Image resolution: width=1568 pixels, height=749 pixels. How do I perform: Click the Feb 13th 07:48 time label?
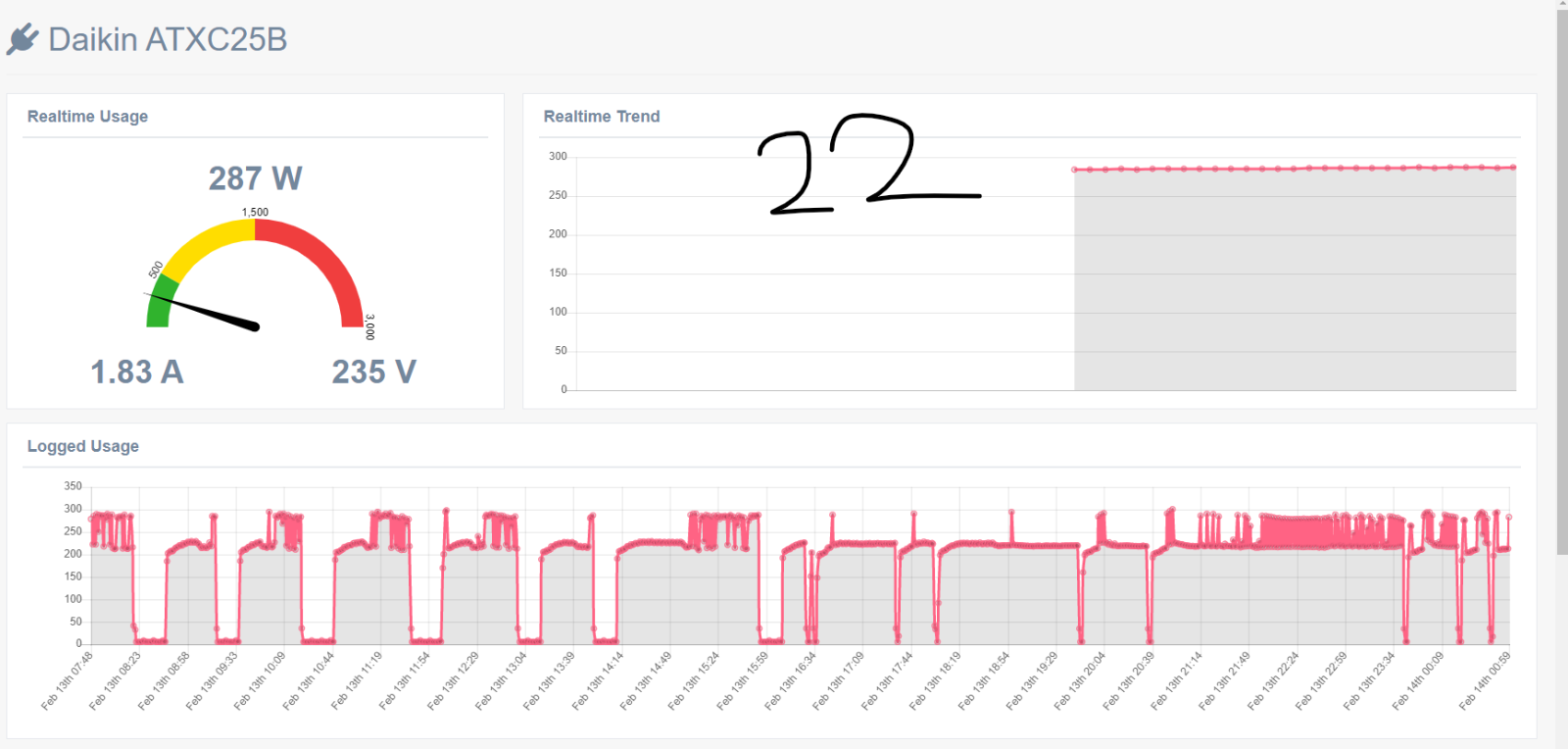pyautogui.click(x=67, y=680)
